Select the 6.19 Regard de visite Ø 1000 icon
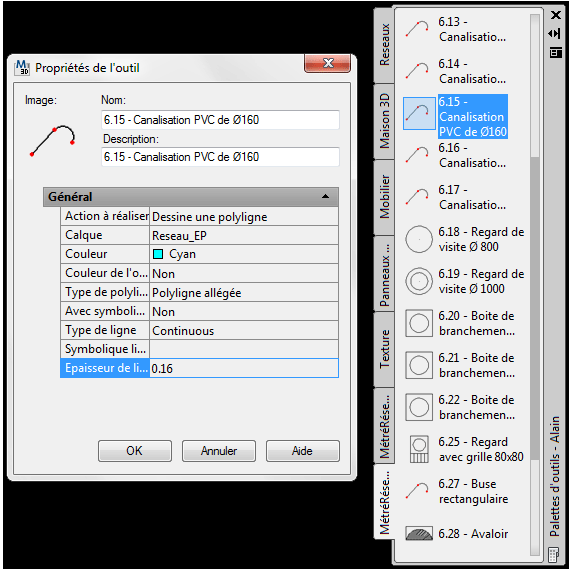This screenshot has width=572, height=574. 419,281
